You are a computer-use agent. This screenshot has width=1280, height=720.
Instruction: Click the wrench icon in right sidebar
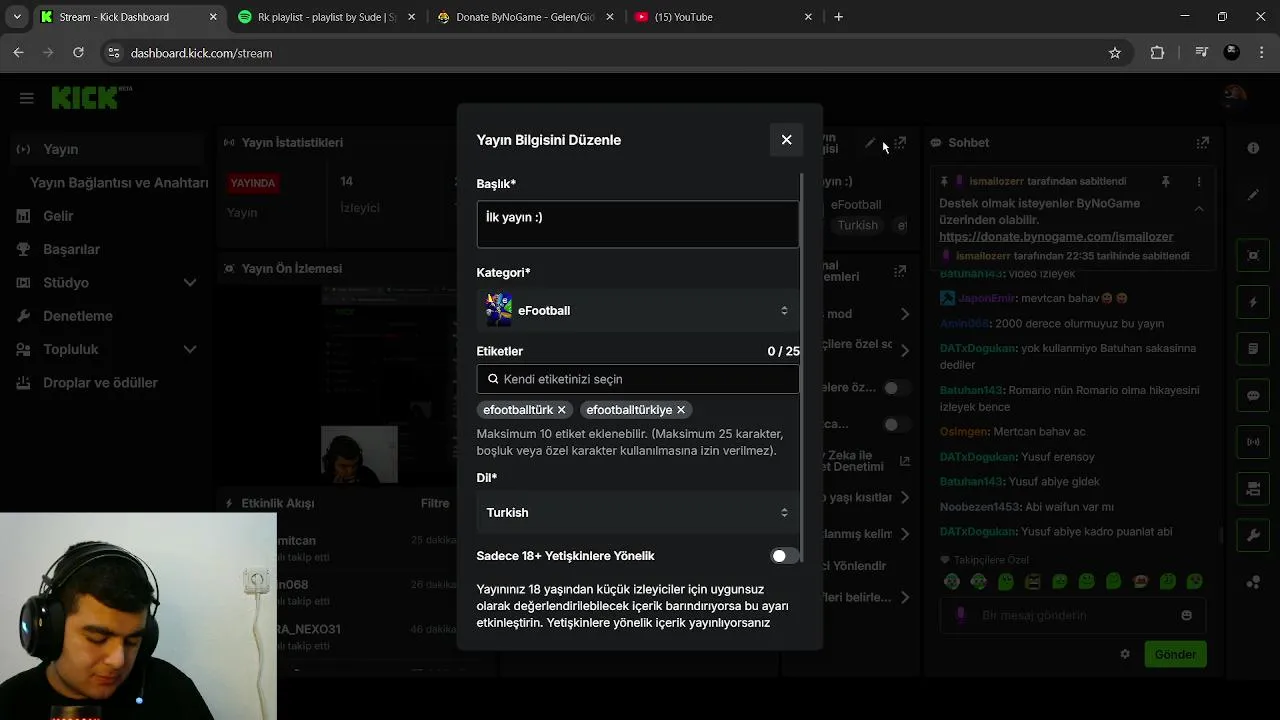point(1253,536)
